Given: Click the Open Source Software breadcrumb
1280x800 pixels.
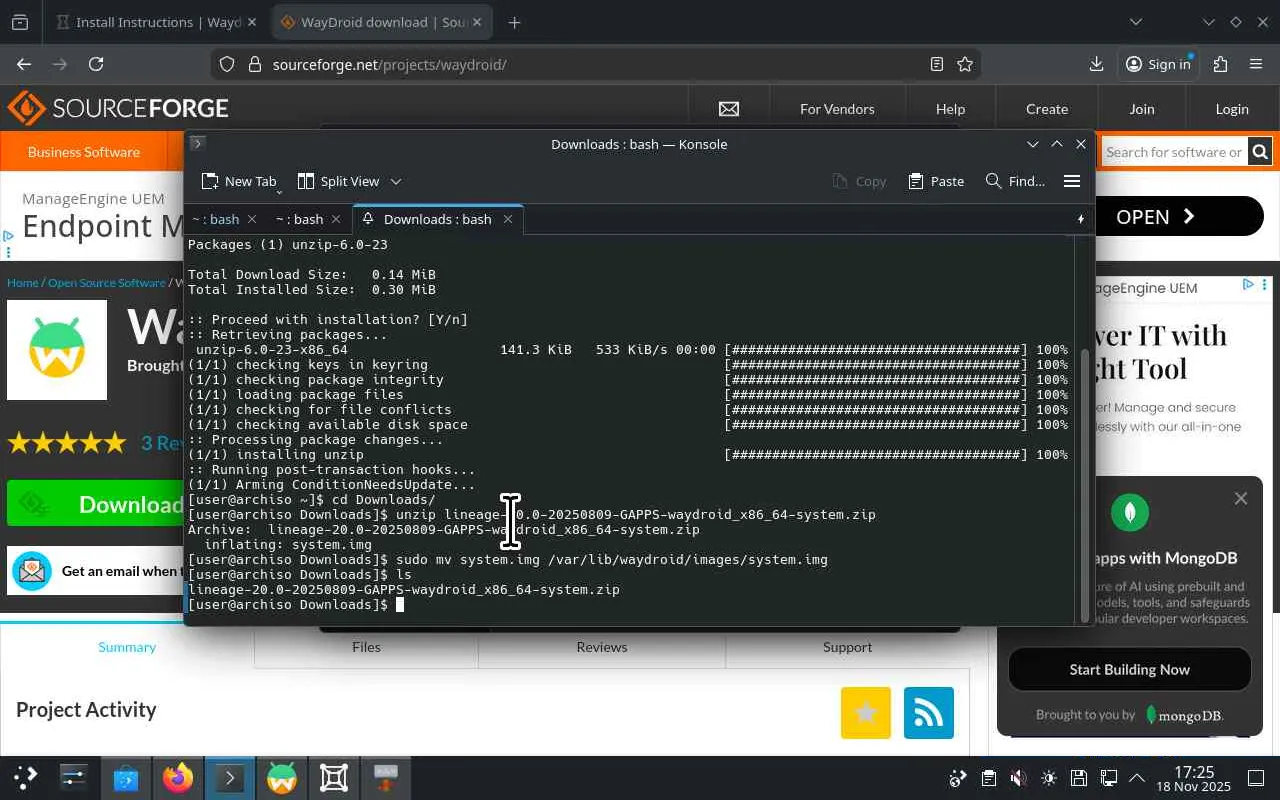Looking at the screenshot, I should click(107, 283).
